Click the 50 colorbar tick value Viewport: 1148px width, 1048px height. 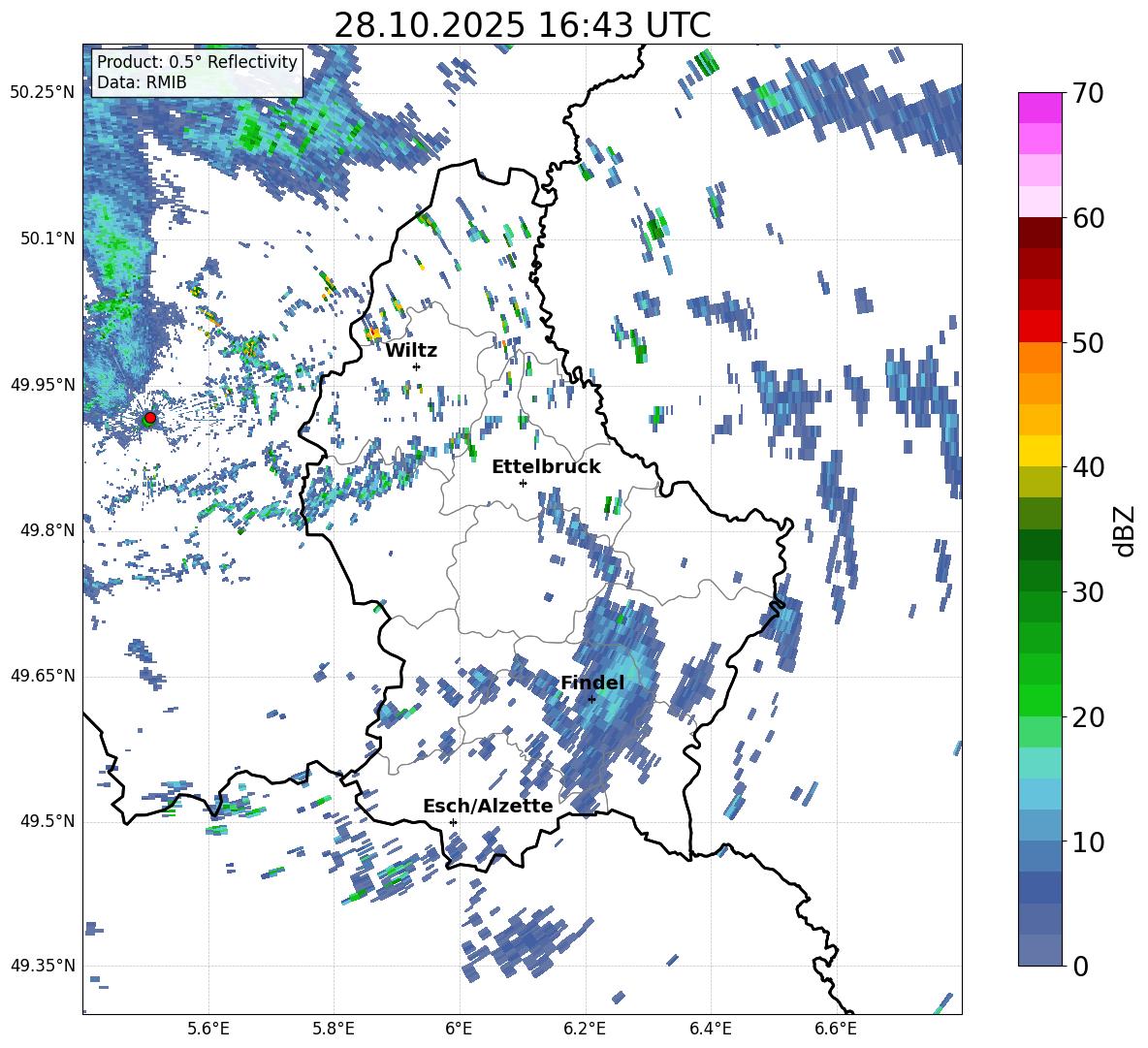click(1088, 343)
